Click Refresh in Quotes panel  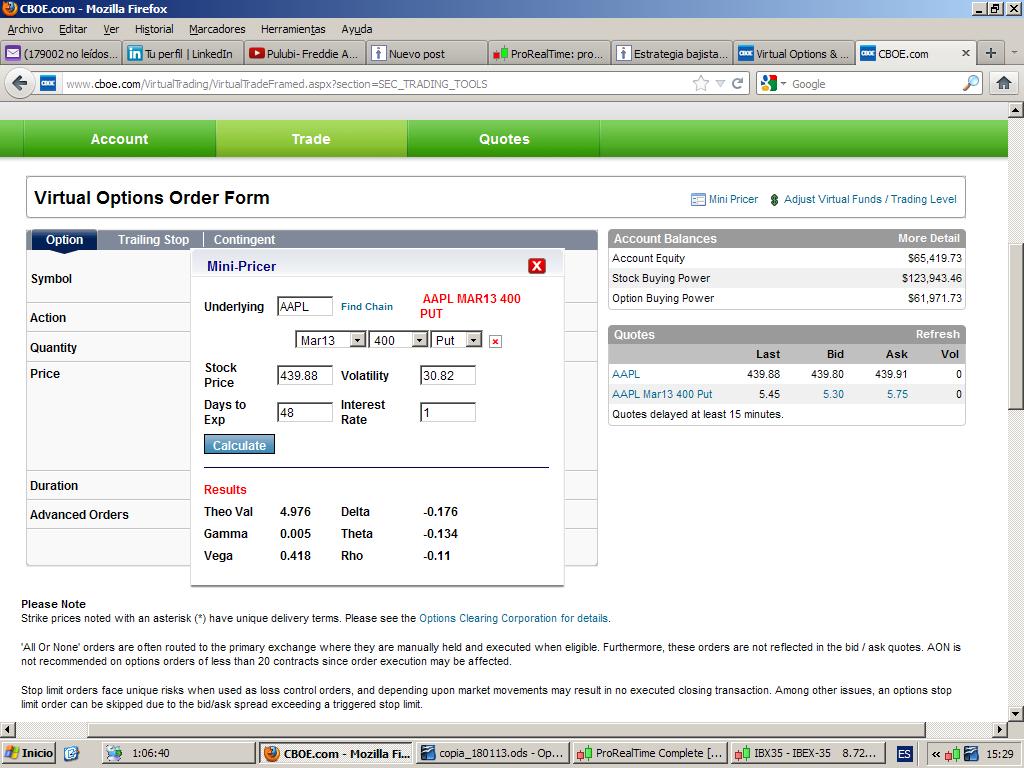[x=937, y=334]
